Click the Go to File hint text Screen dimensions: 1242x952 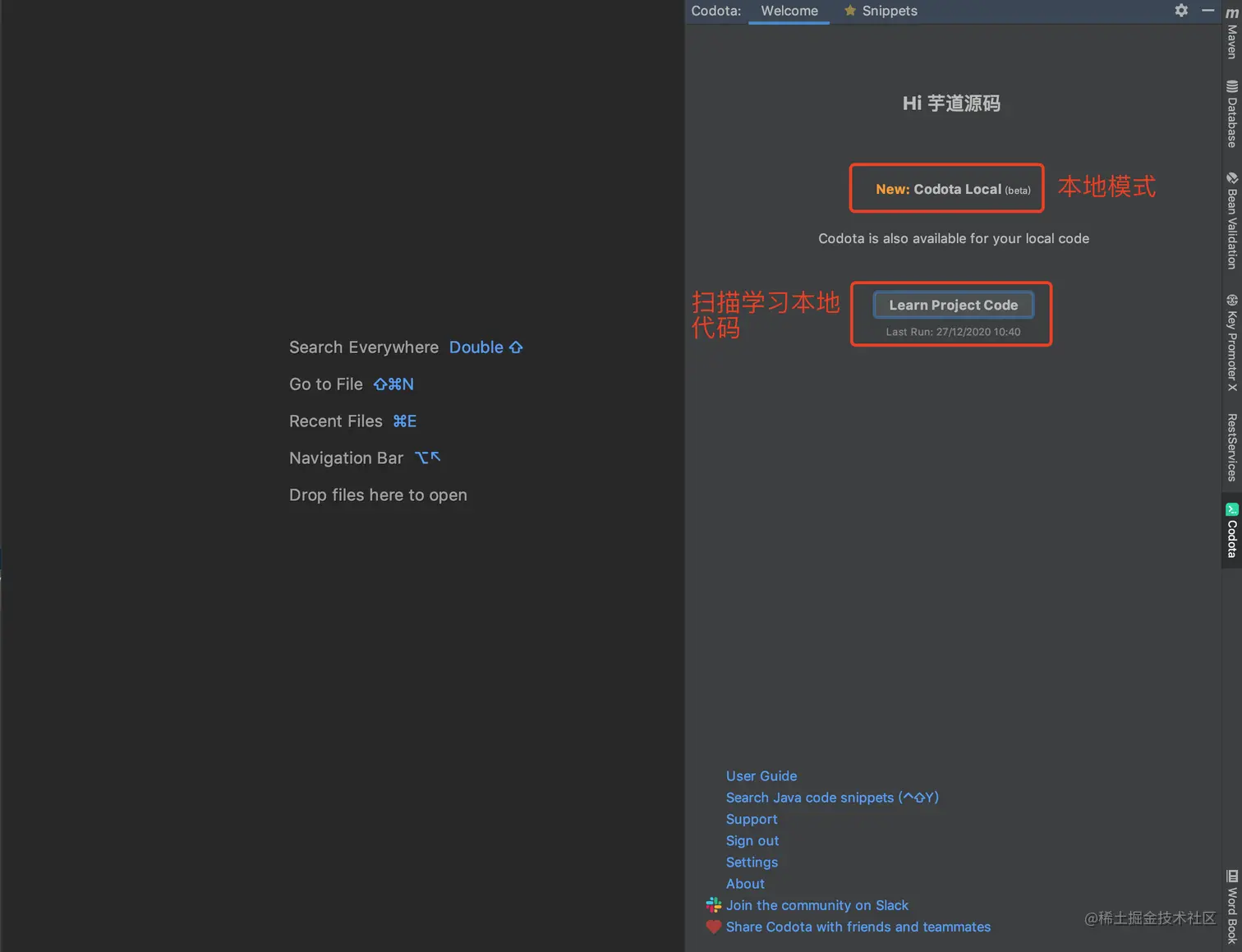326,384
